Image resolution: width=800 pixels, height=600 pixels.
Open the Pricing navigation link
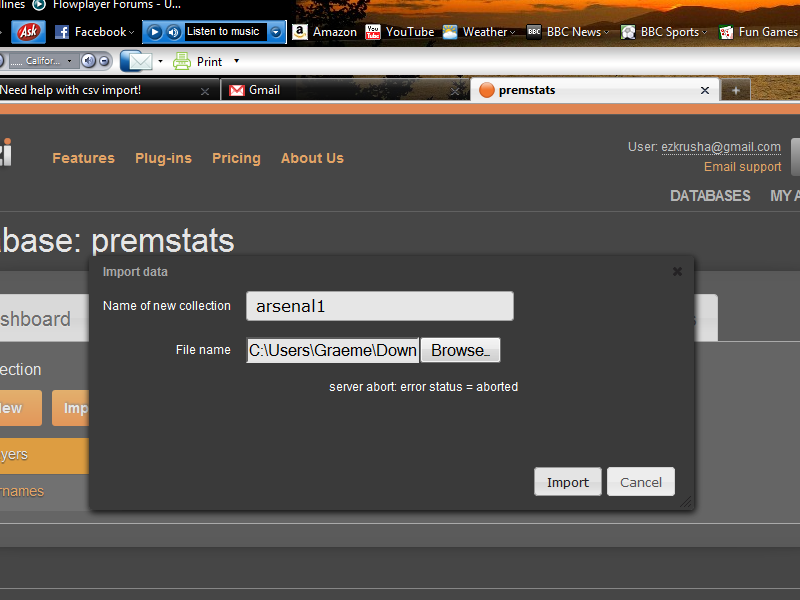pos(236,158)
